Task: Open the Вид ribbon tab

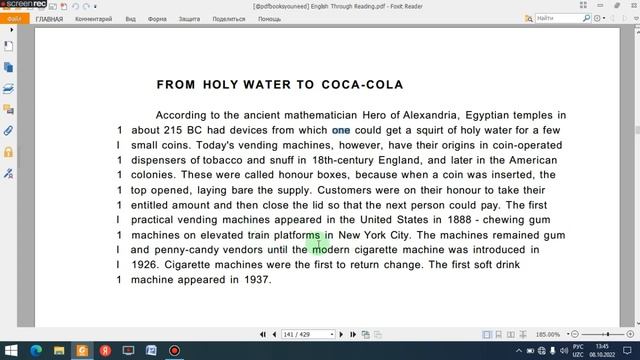Action: point(131,19)
